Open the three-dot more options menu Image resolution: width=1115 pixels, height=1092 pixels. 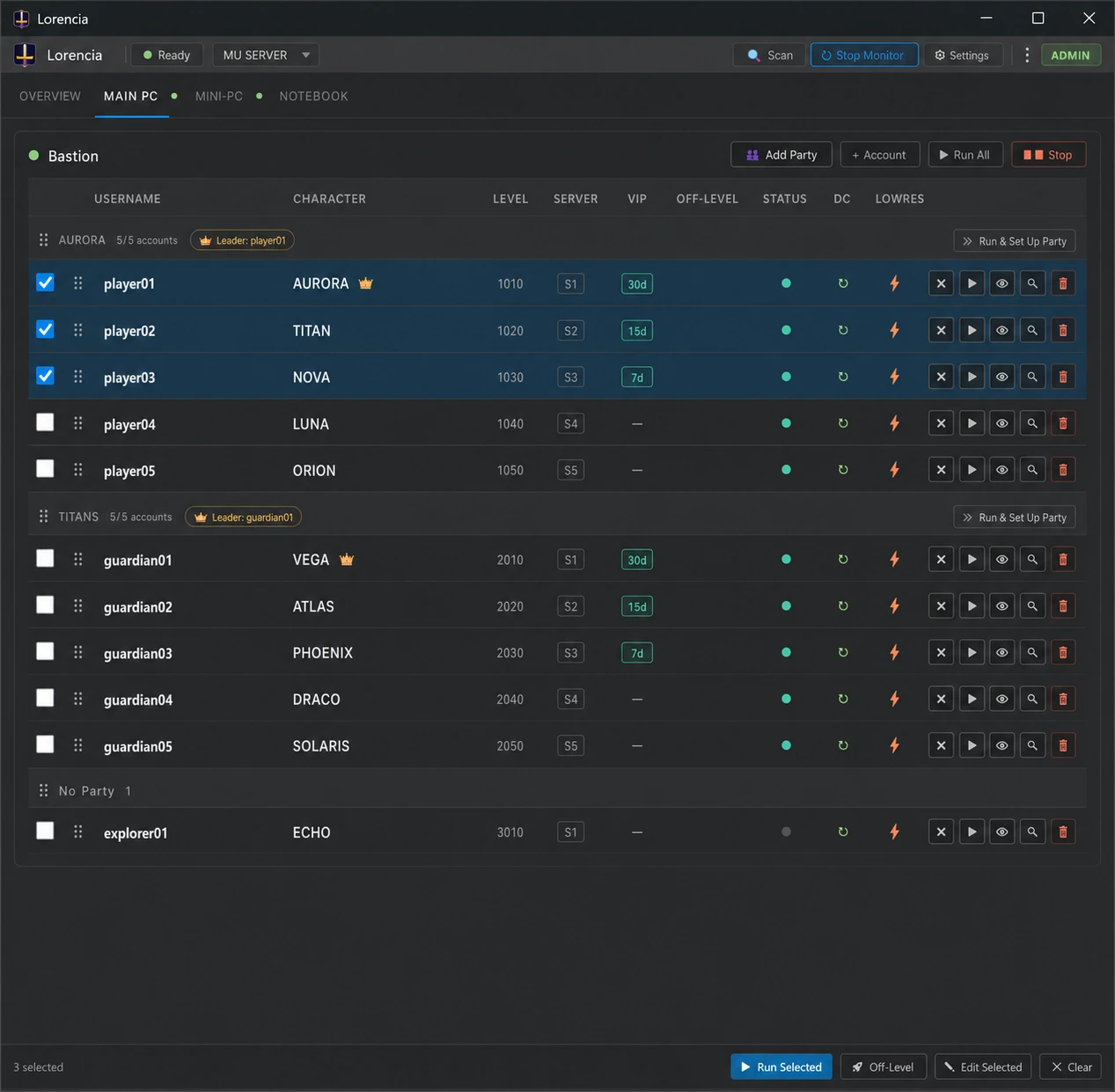pyautogui.click(x=1027, y=55)
